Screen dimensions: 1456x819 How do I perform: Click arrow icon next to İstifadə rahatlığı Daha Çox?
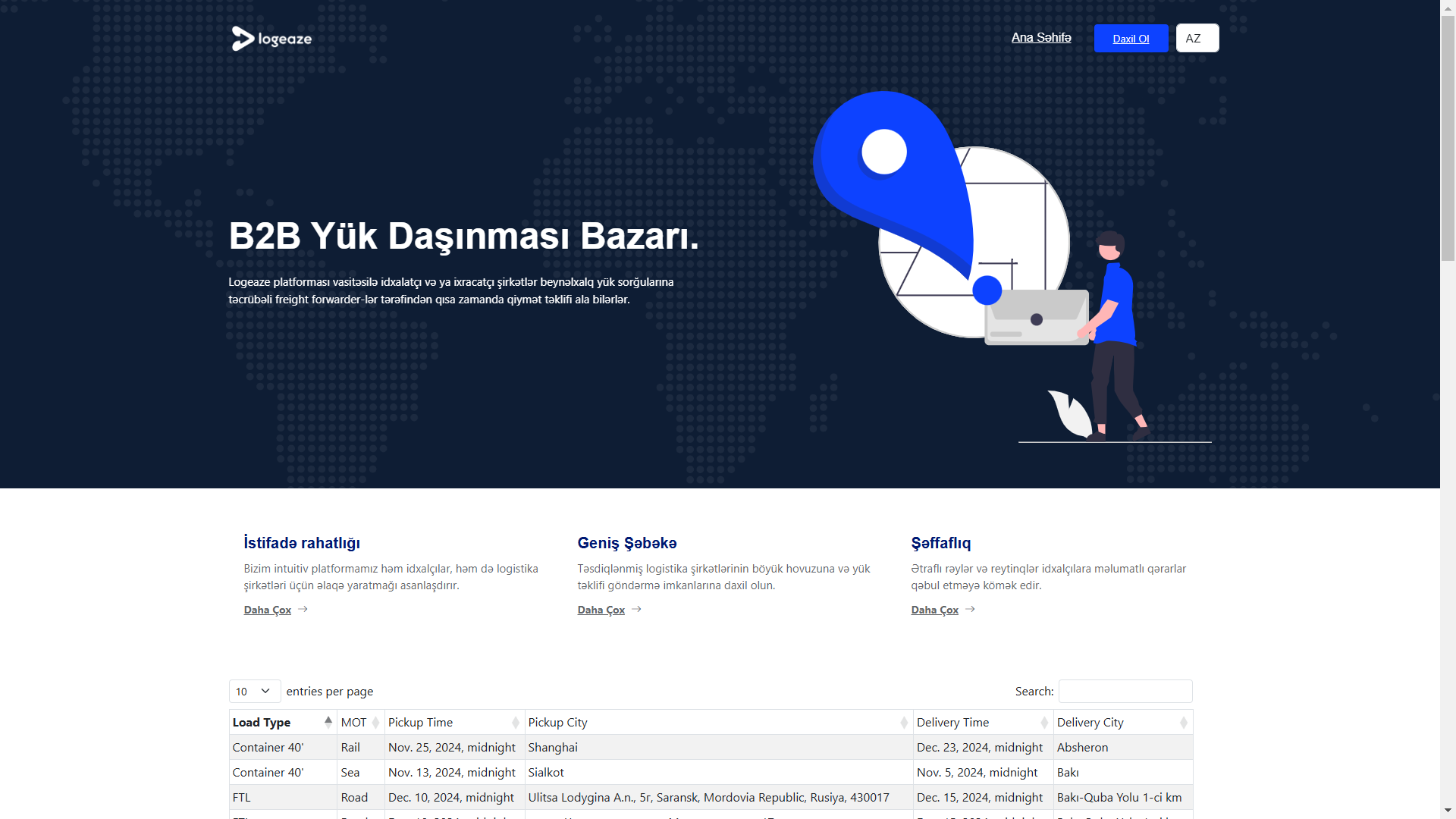[303, 609]
